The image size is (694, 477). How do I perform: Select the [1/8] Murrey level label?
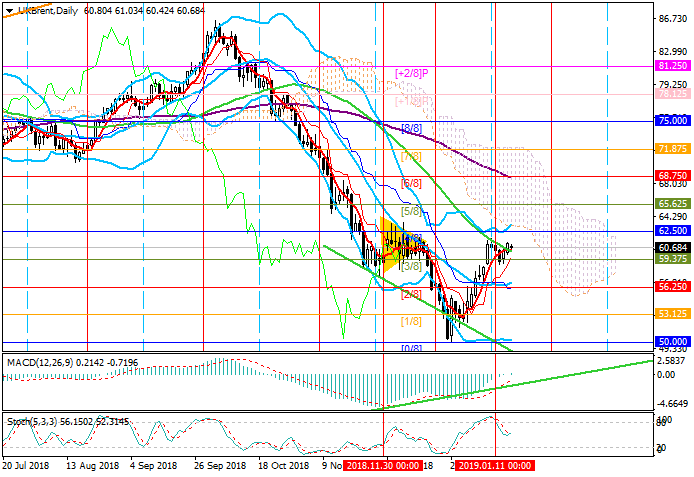coord(410,321)
